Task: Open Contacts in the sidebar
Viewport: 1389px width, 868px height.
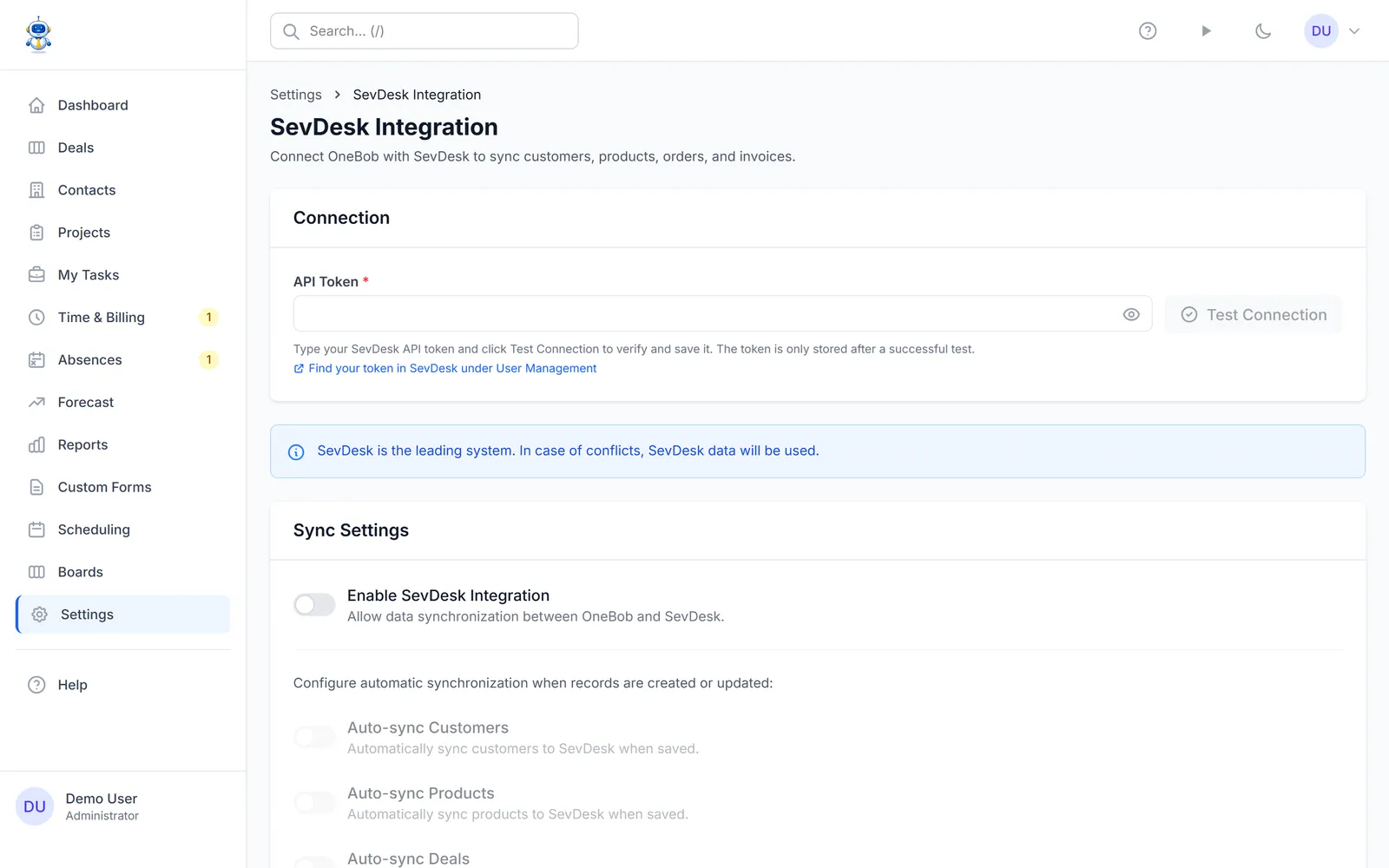Action: click(123, 190)
